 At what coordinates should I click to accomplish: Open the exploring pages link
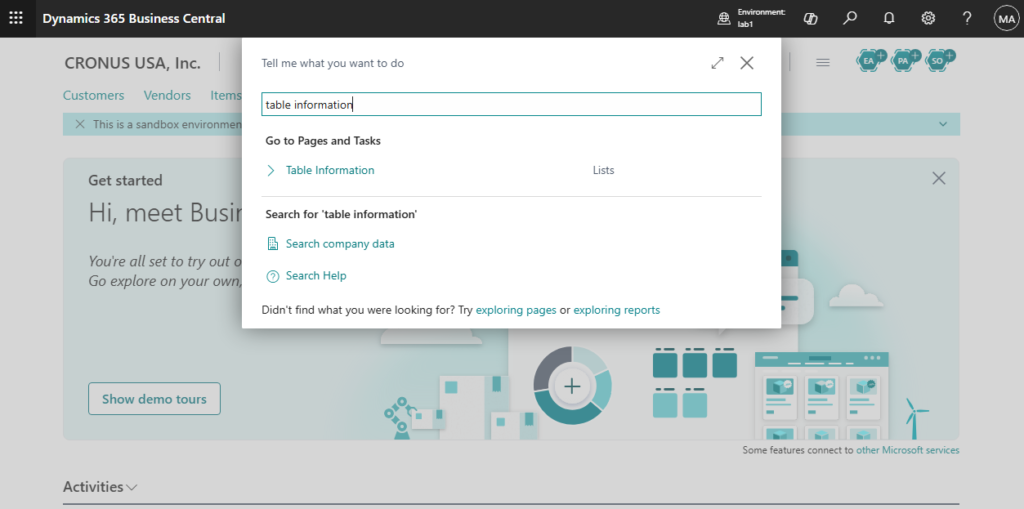[516, 310]
